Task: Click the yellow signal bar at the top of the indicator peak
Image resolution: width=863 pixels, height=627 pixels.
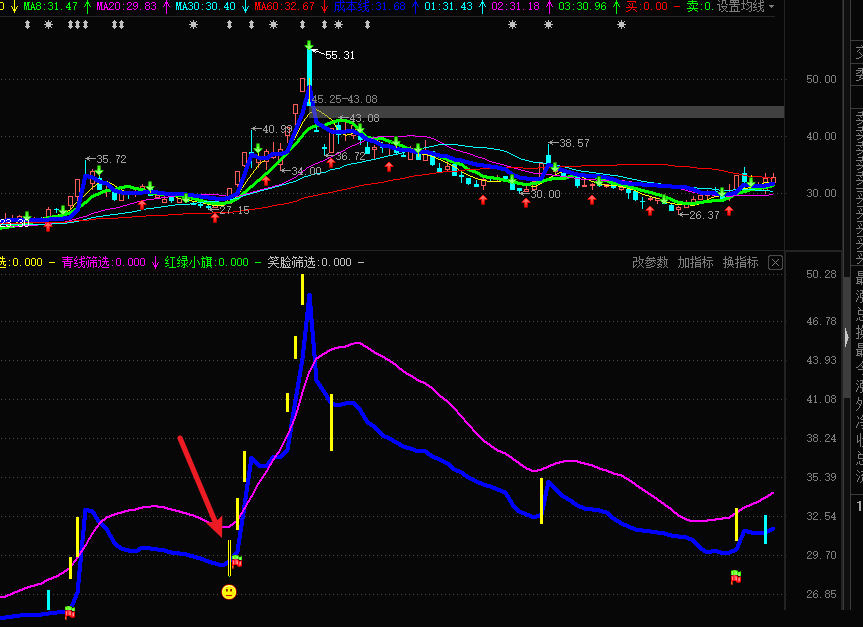Action: [302, 290]
